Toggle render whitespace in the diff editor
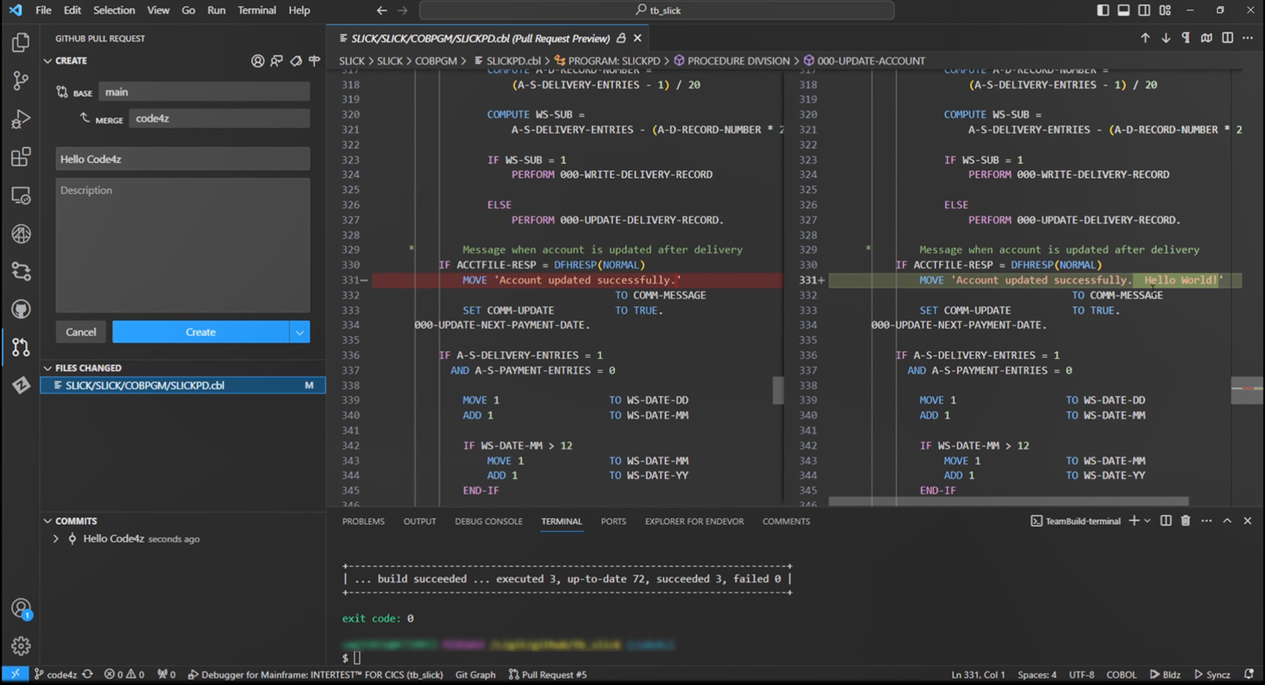The width and height of the screenshot is (1265, 685). tap(1186, 38)
